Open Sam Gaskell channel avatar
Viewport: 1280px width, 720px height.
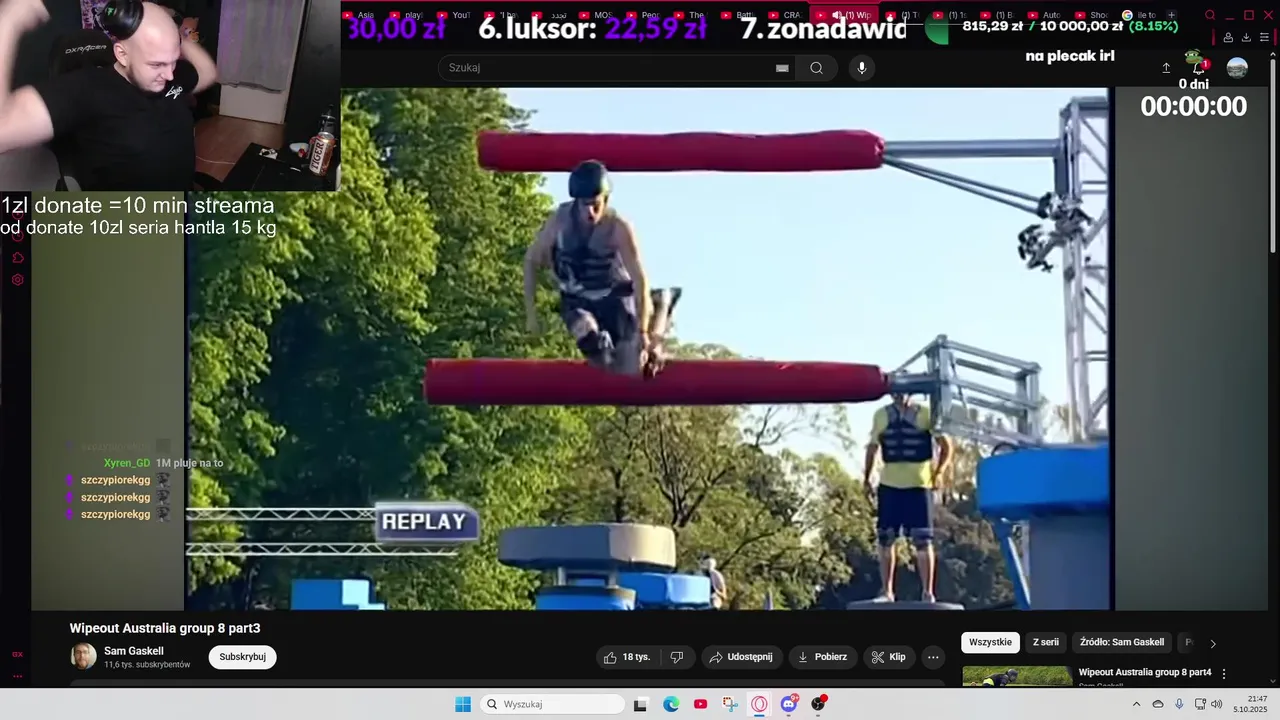[84, 657]
